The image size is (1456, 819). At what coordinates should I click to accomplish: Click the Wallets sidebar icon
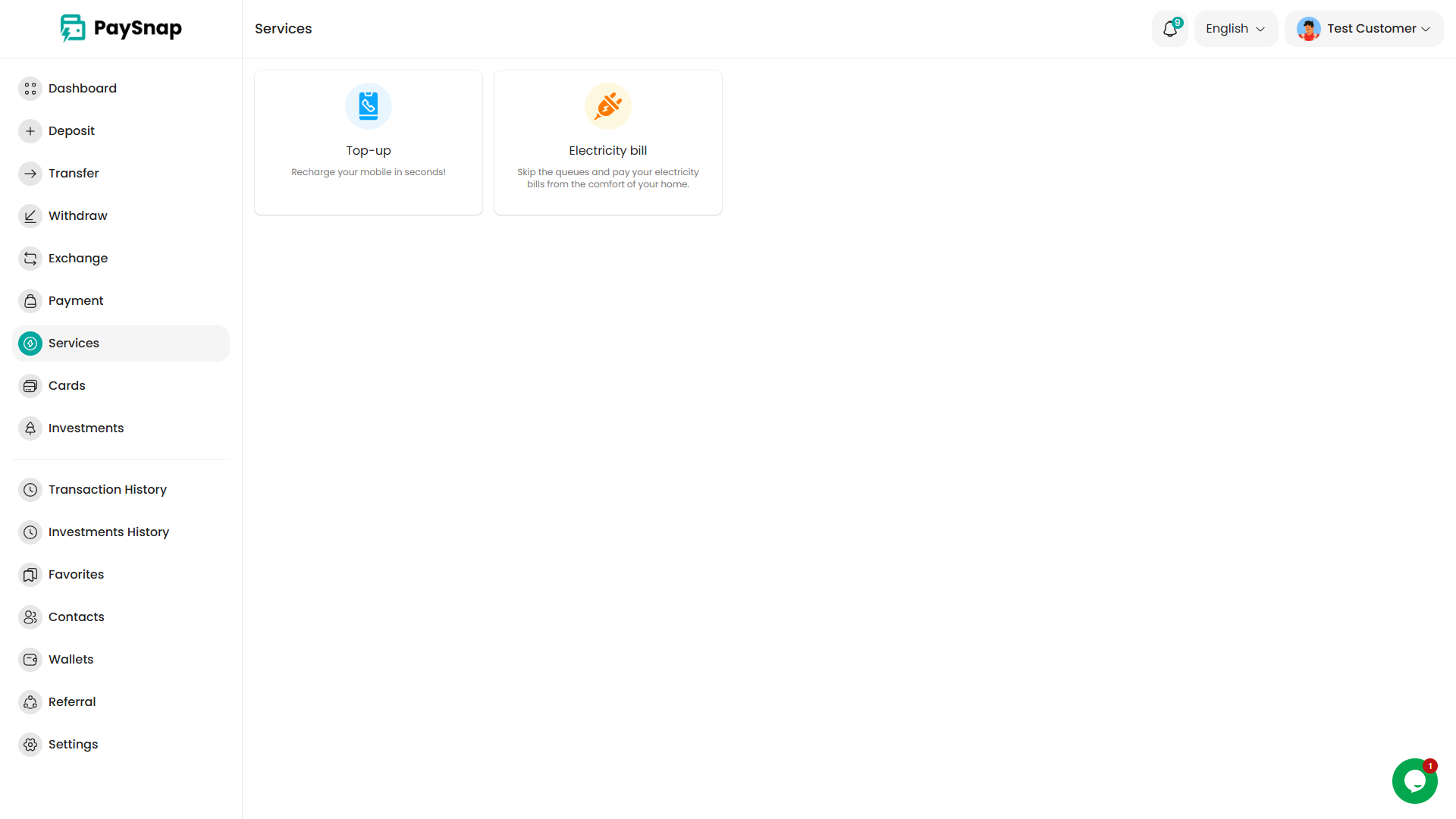tap(30, 660)
